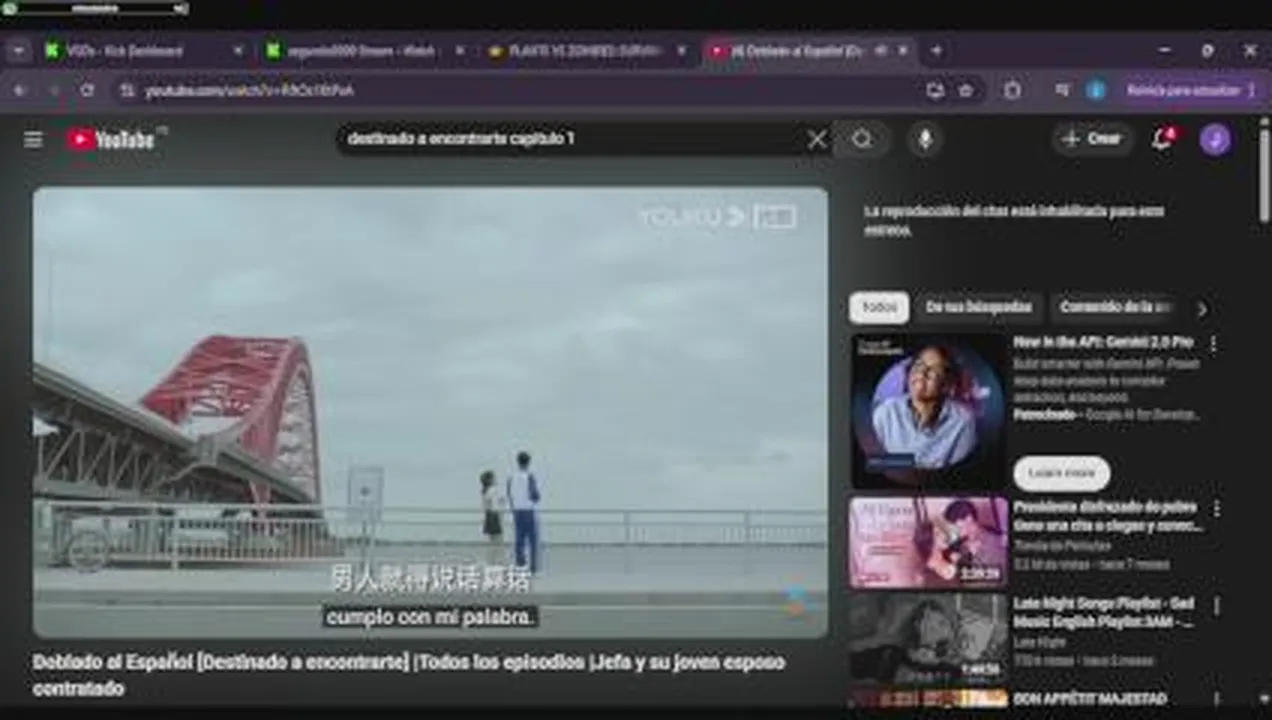Close the Kick Stream watch tab
This screenshot has height=720, width=1272.
[460, 51]
